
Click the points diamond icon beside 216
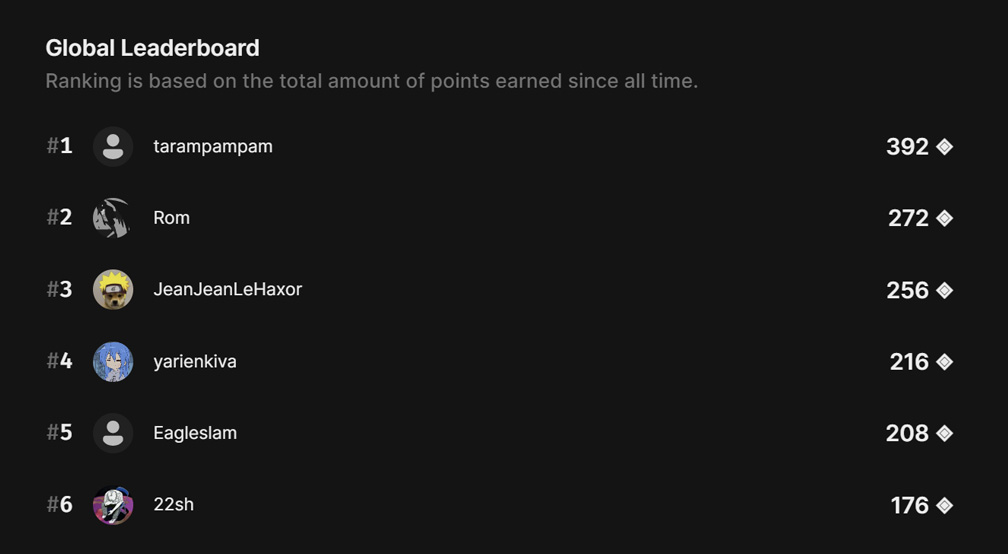[x=944, y=362]
